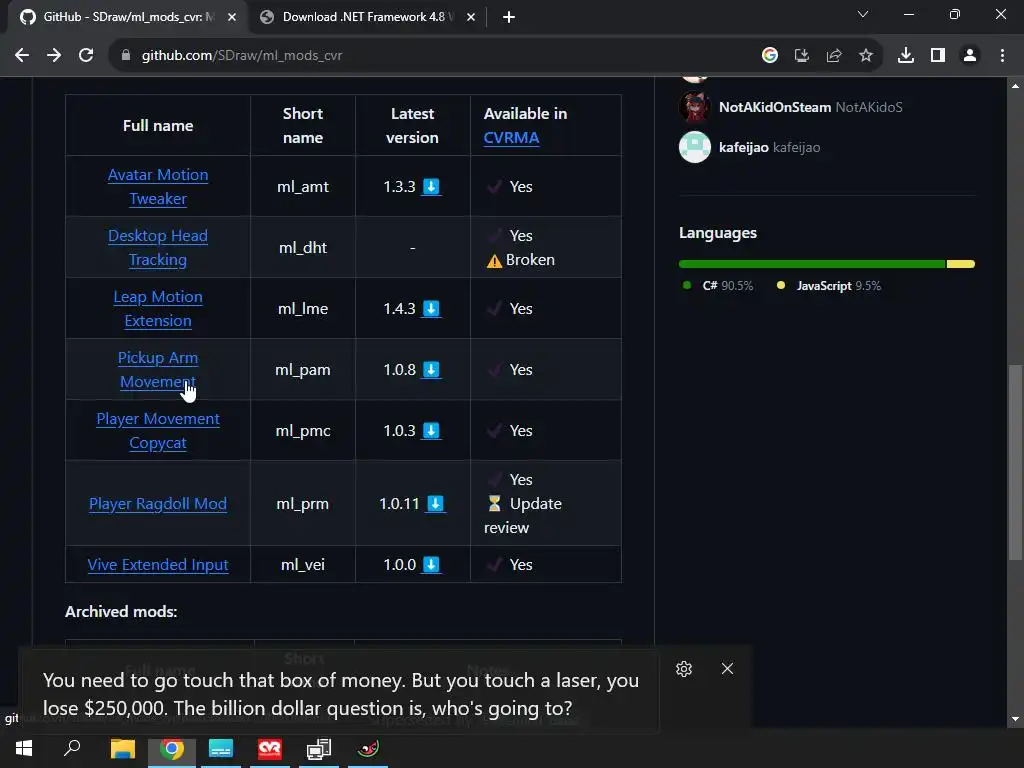Click the install/save page icon in address bar
This screenshot has height=768, width=1024.
click(802, 56)
